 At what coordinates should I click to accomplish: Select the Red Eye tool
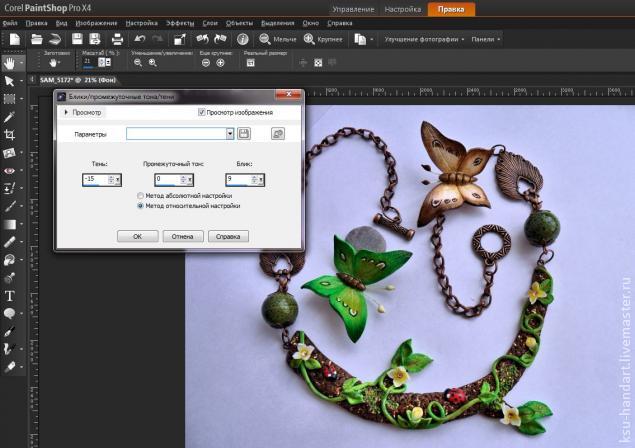pyautogui.click(x=9, y=171)
